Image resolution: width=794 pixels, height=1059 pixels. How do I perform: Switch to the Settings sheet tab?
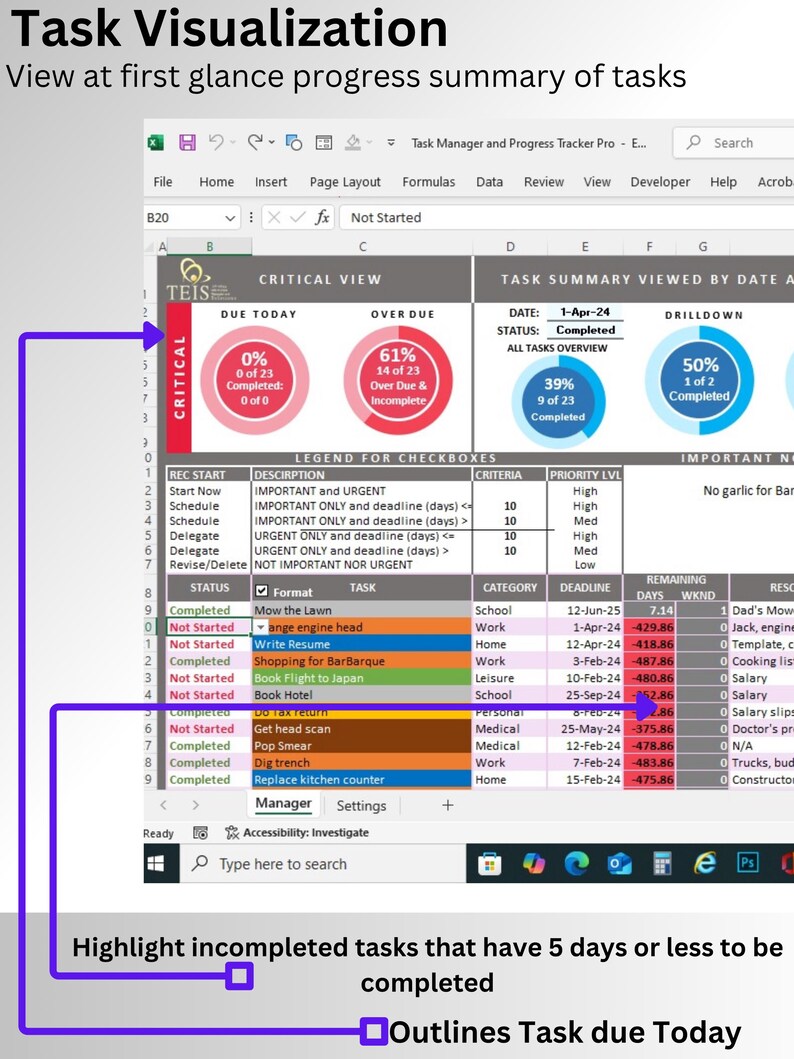point(361,806)
